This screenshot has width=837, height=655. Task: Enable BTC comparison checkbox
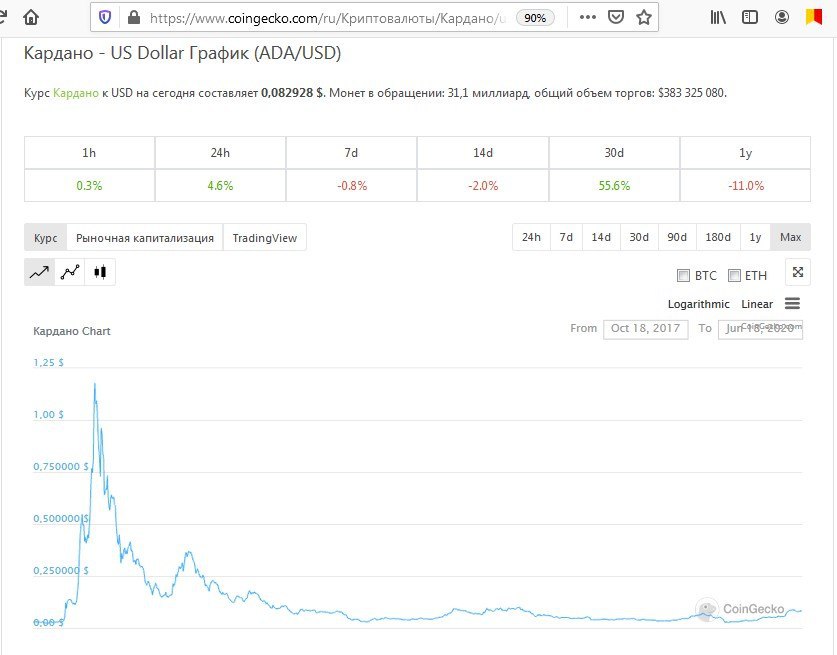click(683, 275)
